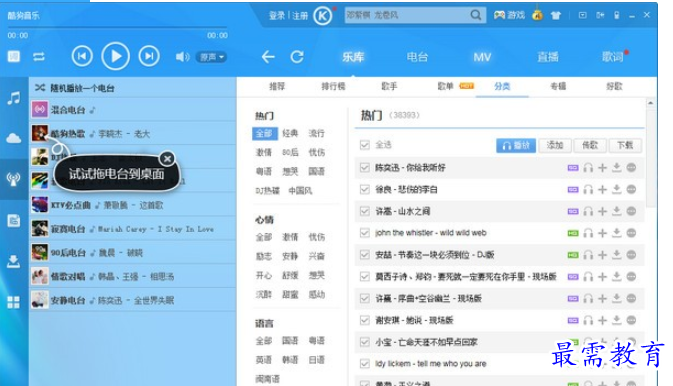
Task: Close the 试试拖电台到桌面 tooltip
Action: tap(167, 159)
